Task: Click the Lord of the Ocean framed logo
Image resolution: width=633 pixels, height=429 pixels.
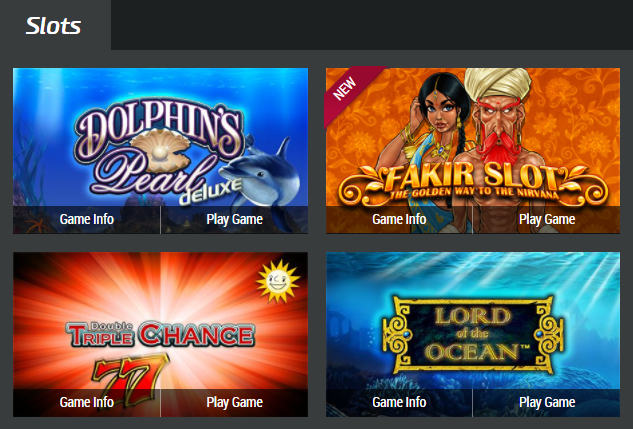Action: [473, 334]
